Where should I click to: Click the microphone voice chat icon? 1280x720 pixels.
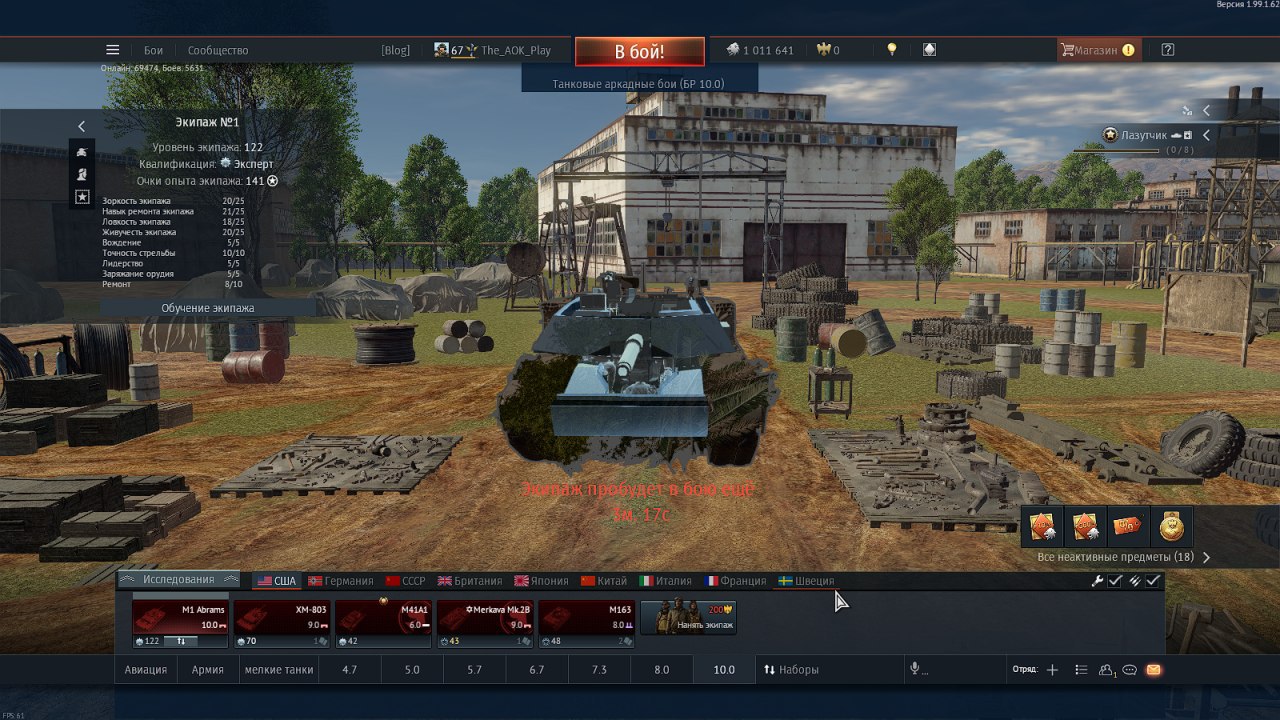coord(914,669)
